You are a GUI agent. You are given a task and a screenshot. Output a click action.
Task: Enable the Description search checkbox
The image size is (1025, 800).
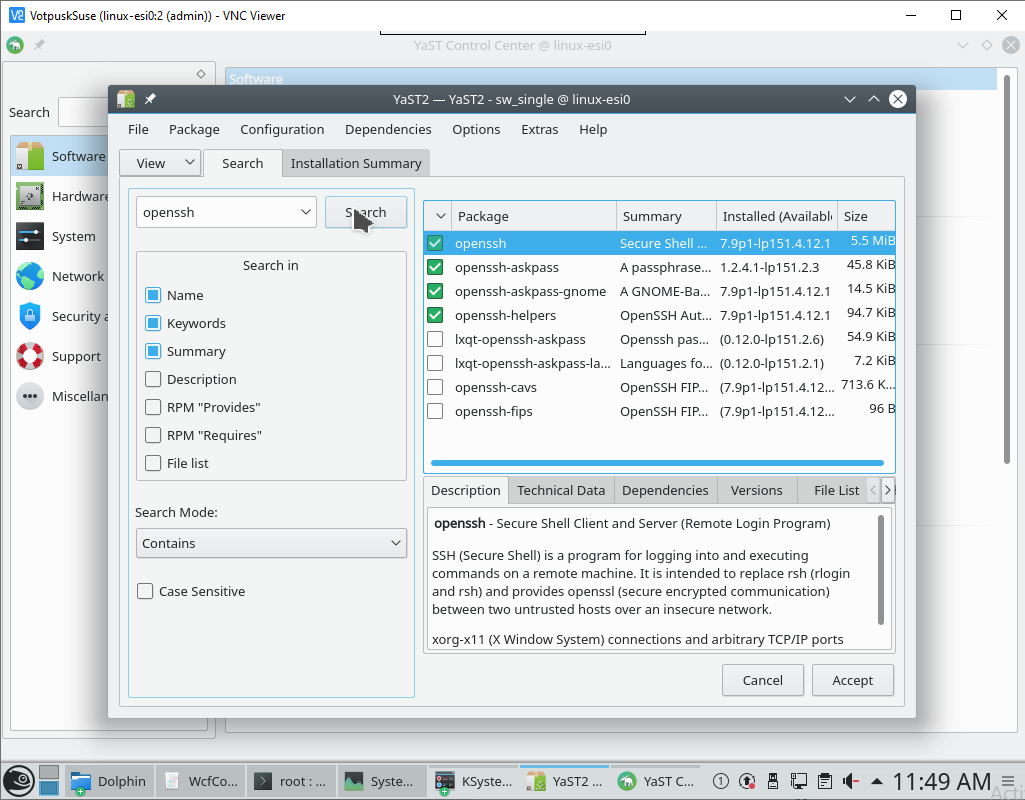pos(153,379)
